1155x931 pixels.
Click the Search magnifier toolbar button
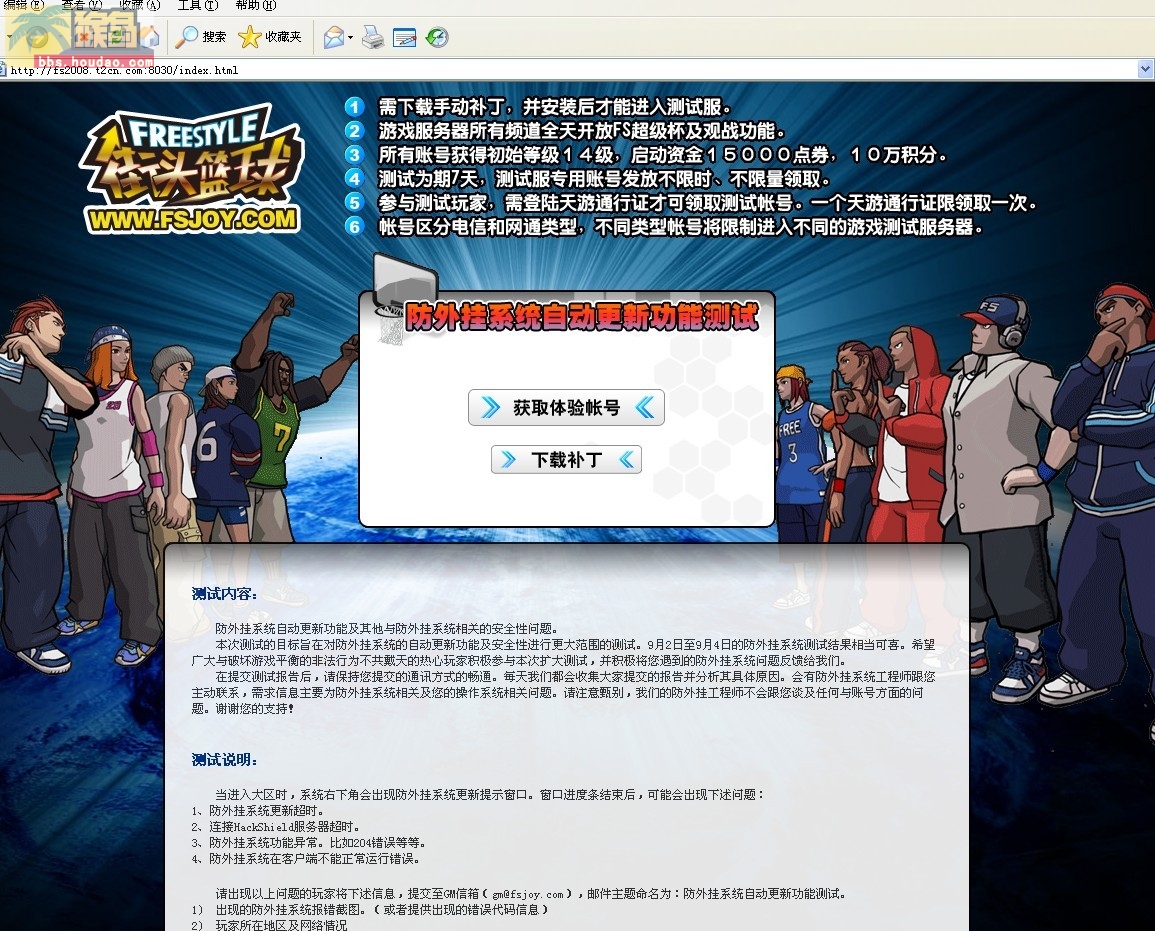click(200, 36)
